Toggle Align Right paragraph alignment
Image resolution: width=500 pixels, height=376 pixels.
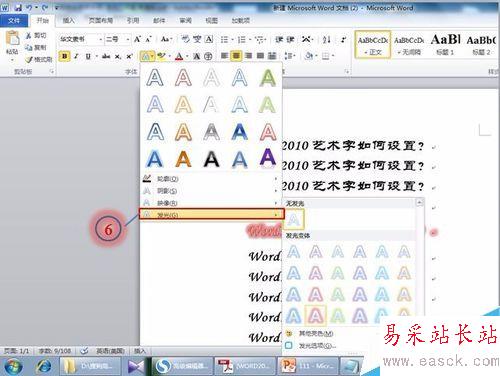(x=248, y=56)
